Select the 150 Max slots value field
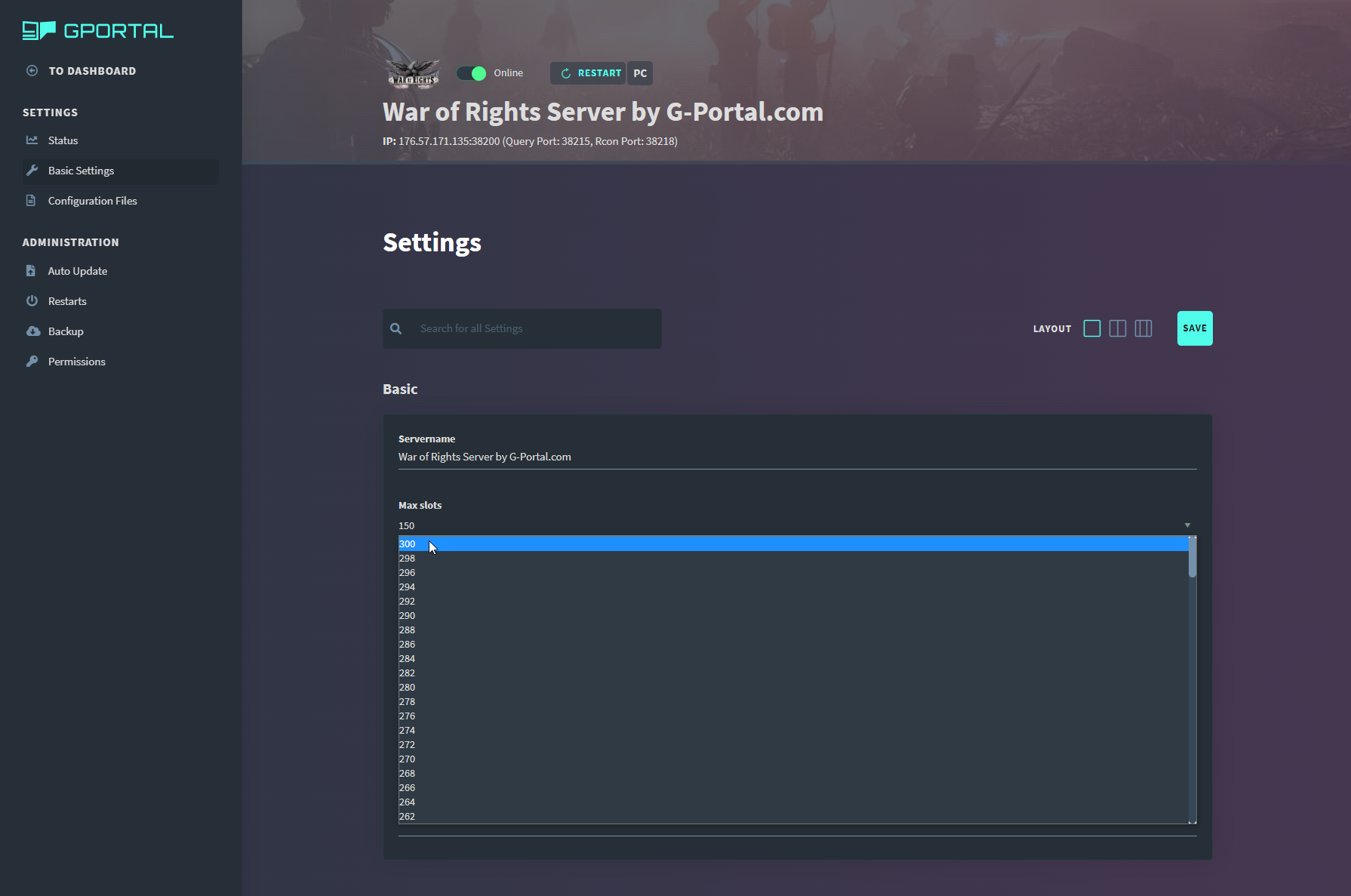The image size is (1351, 896). (798, 525)
